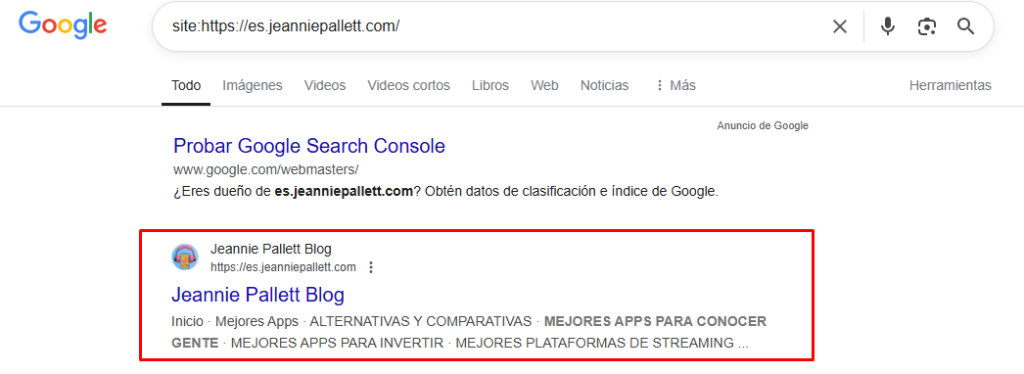The width and height of the screenshot is (1024, 374).
Task: Select the Web results tab
Action: [x=544, y=86]
